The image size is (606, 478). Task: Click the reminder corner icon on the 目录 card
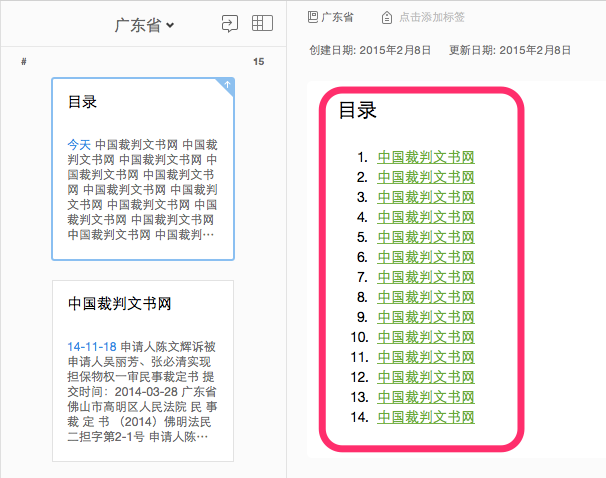(x=227, y=85)
